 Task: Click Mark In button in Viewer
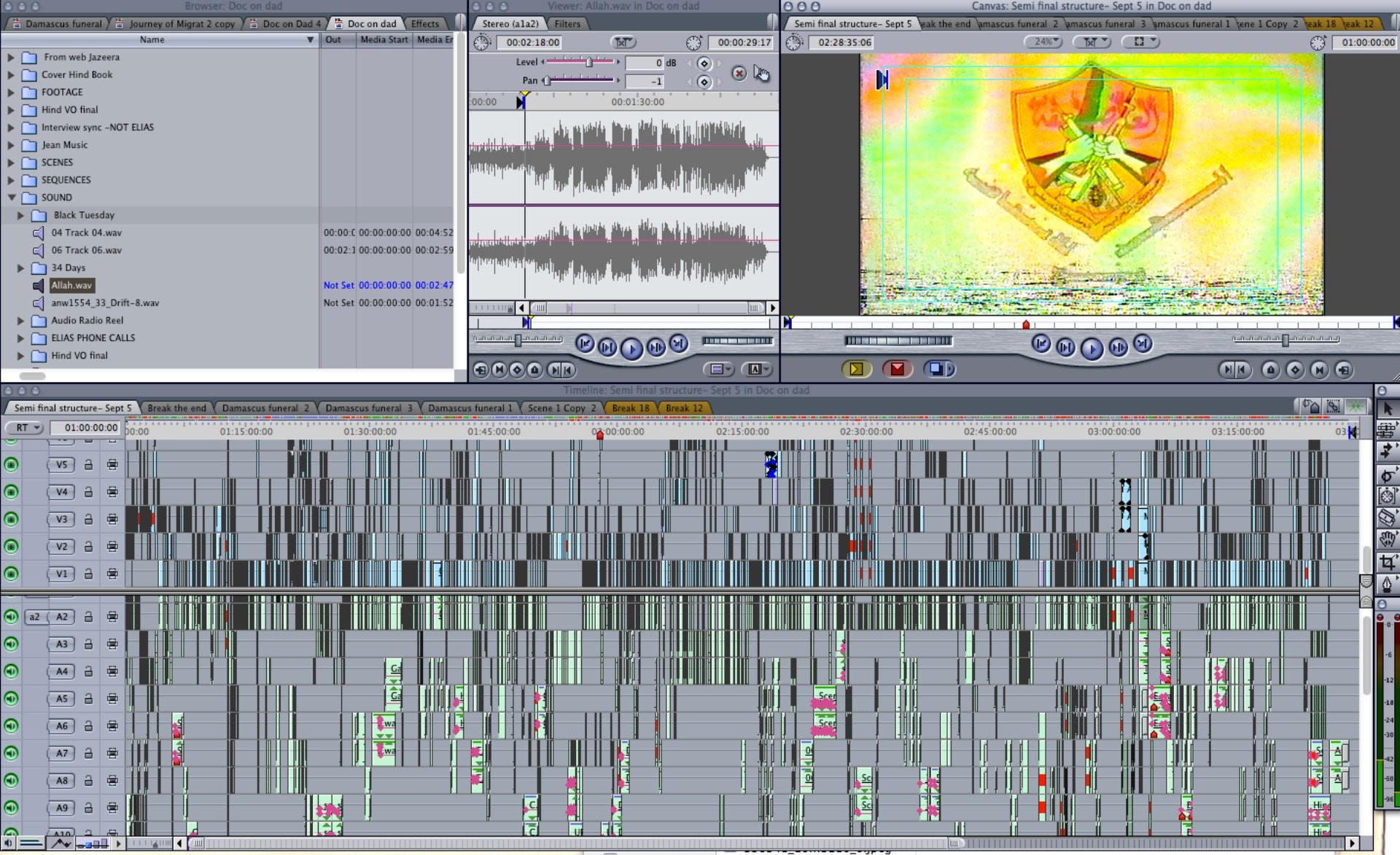pyautogui.click(x=555, y=370)
